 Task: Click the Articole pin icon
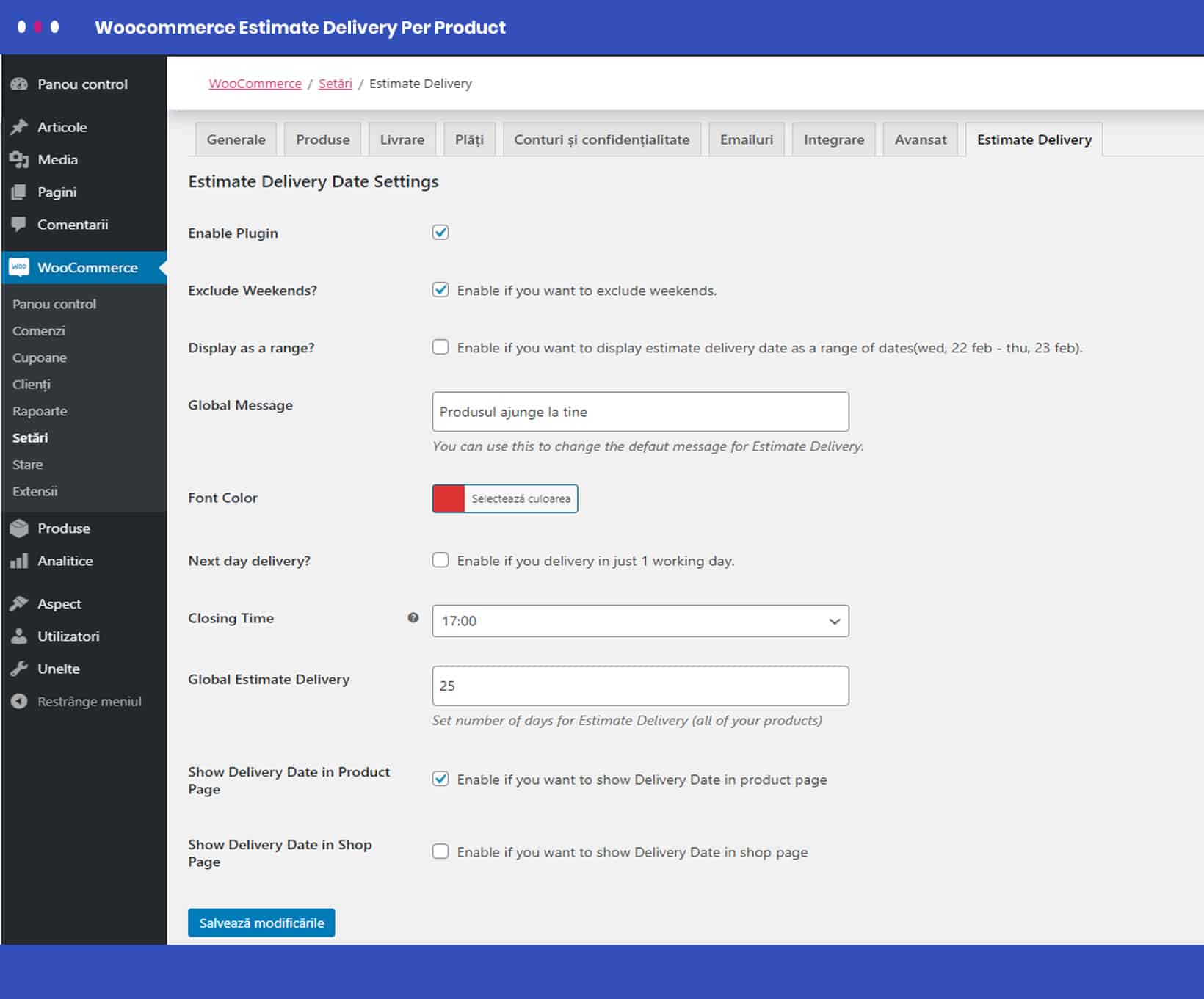click(19, 127)
